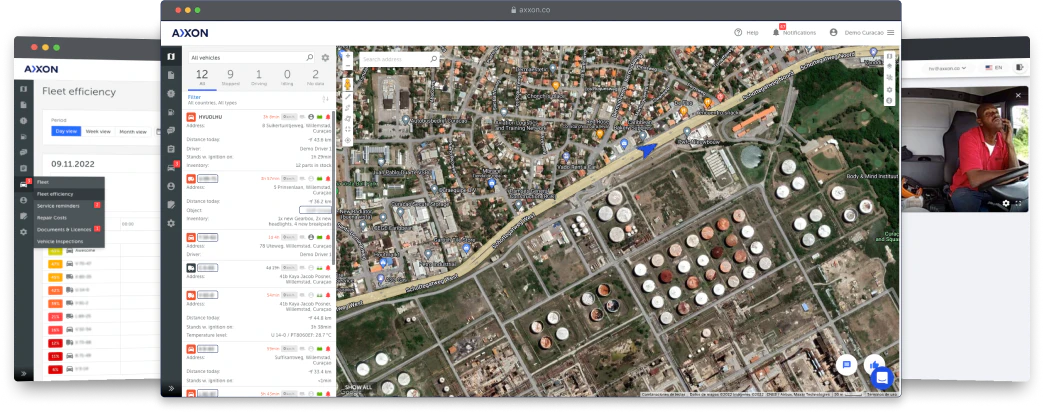
Task: Choose Service reminders in the flyout menu
Action: click(69, 206)
